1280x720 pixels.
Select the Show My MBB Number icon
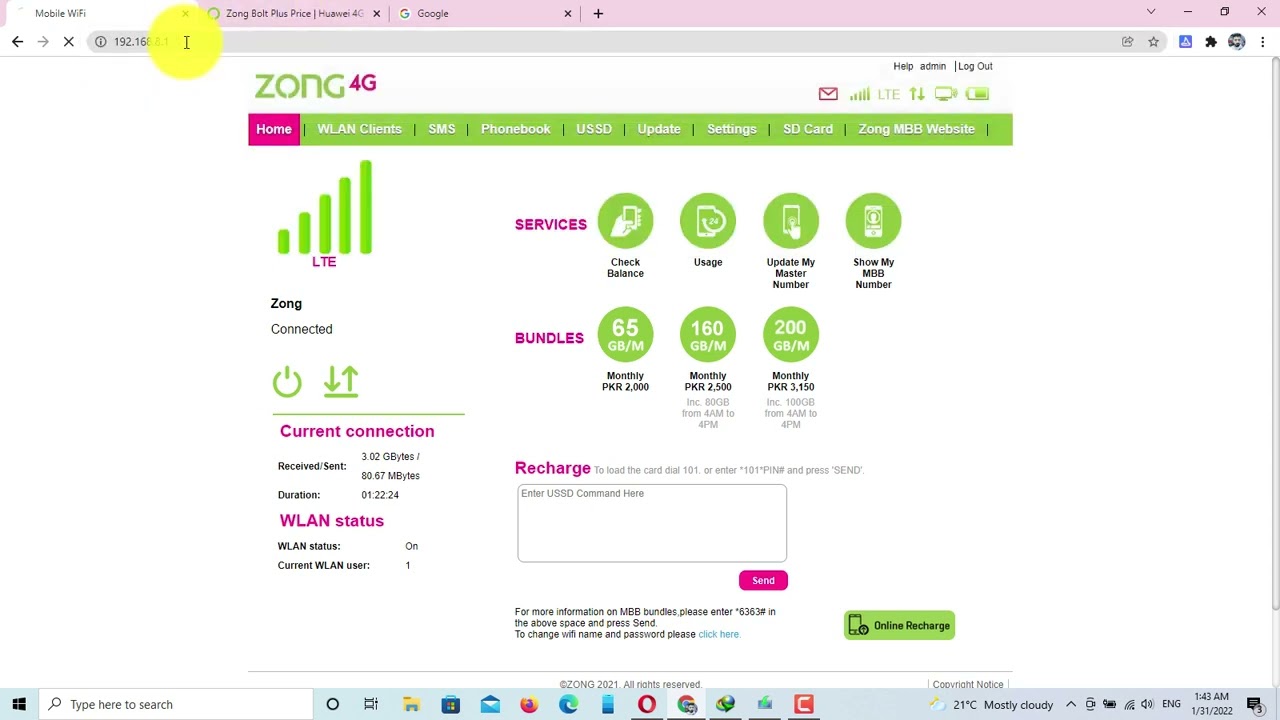pos(873,221)
